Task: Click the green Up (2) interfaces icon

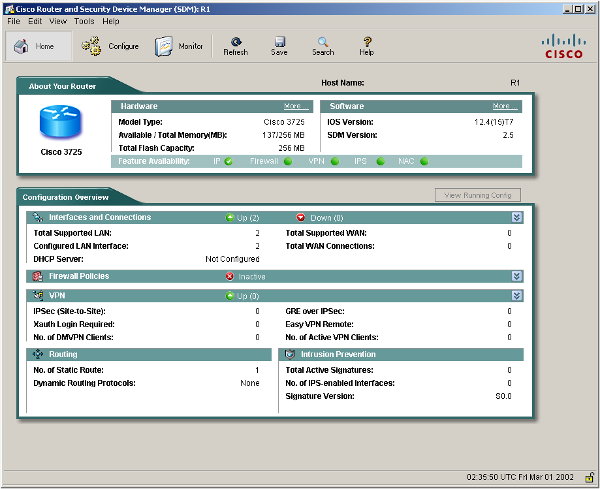Action: click(230, 217)
